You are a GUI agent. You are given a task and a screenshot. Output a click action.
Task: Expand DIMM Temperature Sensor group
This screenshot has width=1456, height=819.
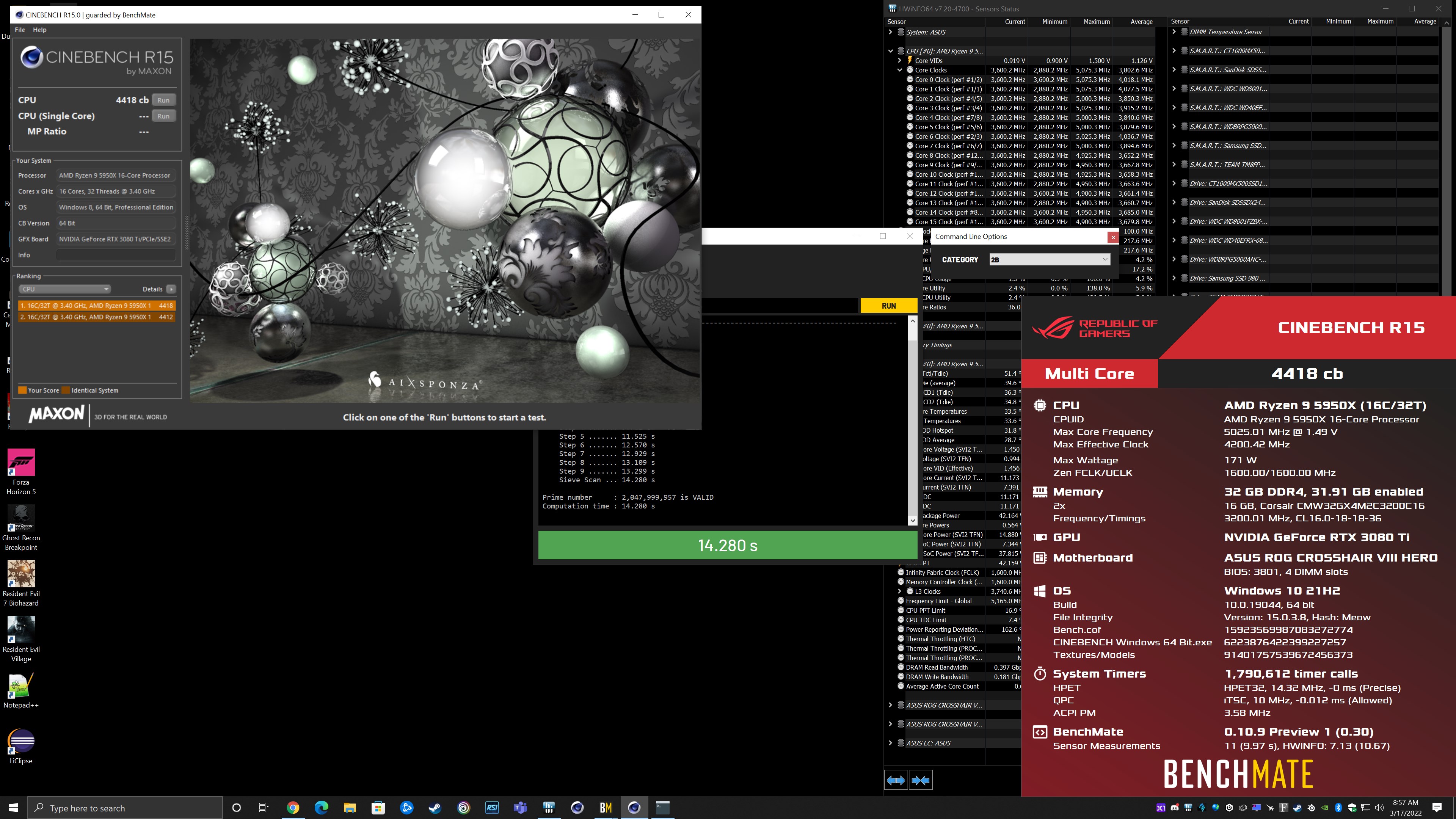[x=1174, y=31]
